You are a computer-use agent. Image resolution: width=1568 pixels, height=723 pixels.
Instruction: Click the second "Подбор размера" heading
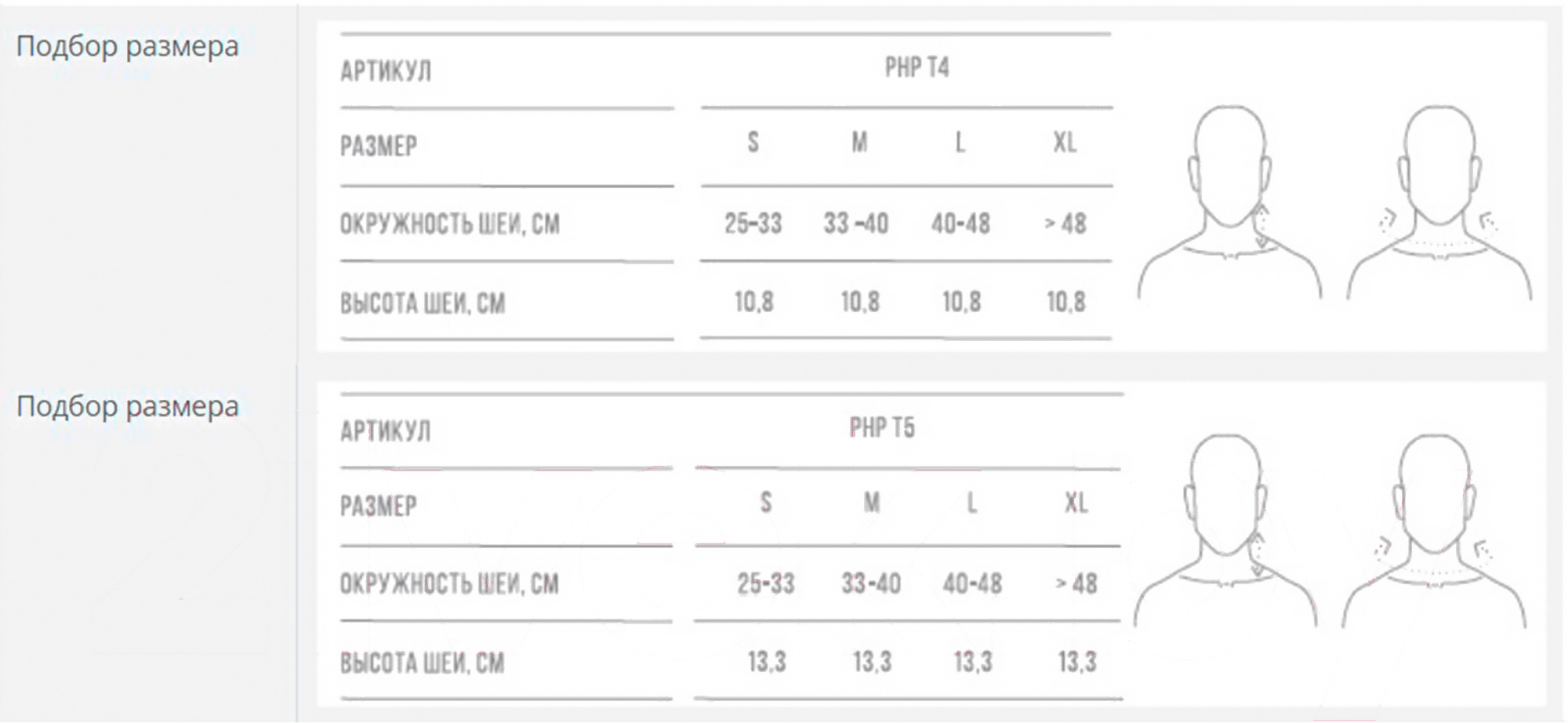(127, 406)
